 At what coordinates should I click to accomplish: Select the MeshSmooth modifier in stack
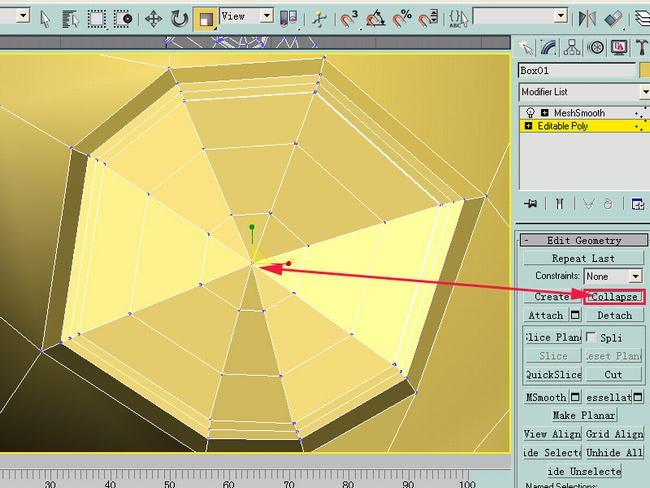click(579, 113)
